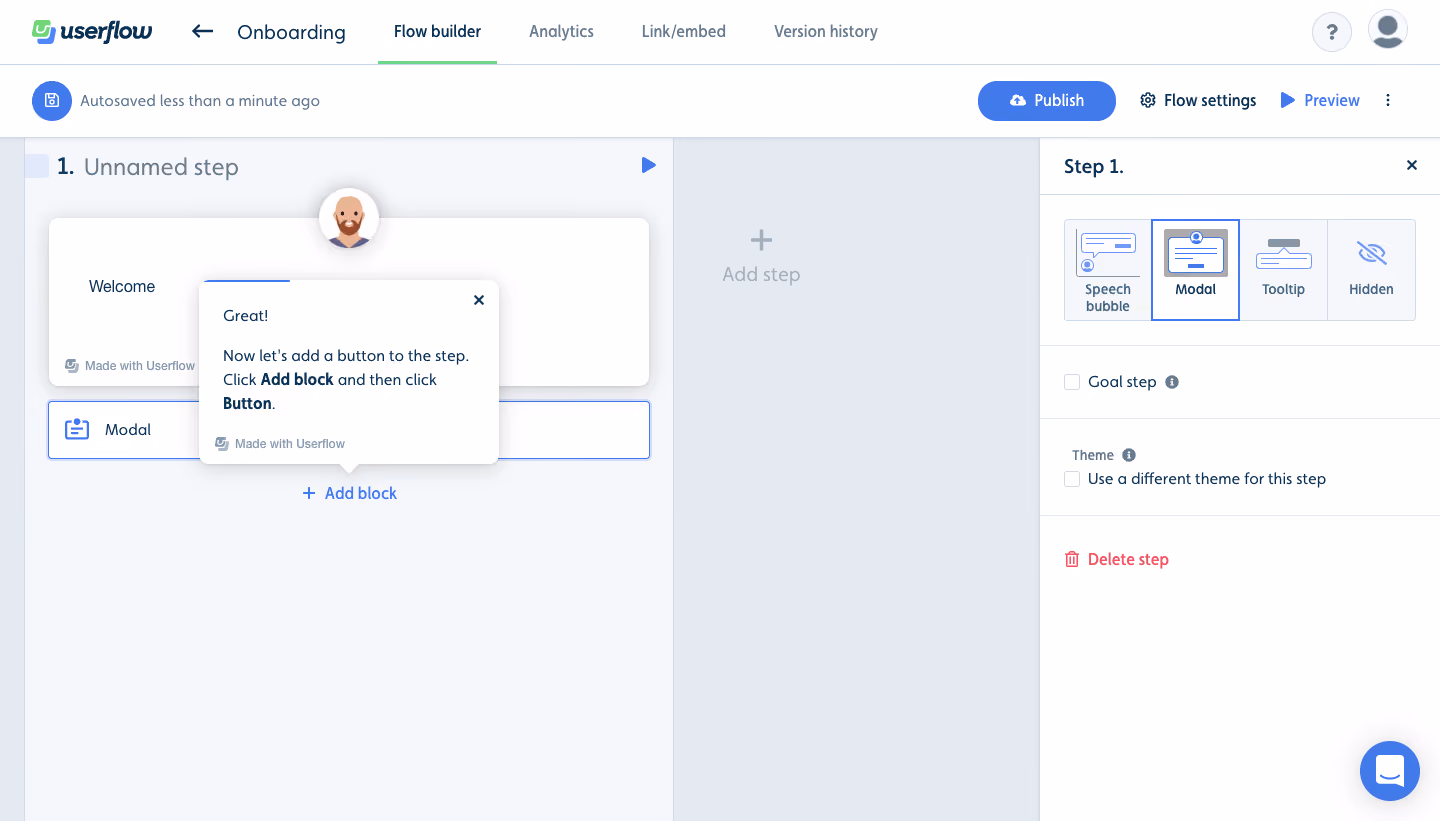This screenshot has width=1440, height=821.
Task: Close the Step 1 settings panel
Action: [x=1412, y=165]
